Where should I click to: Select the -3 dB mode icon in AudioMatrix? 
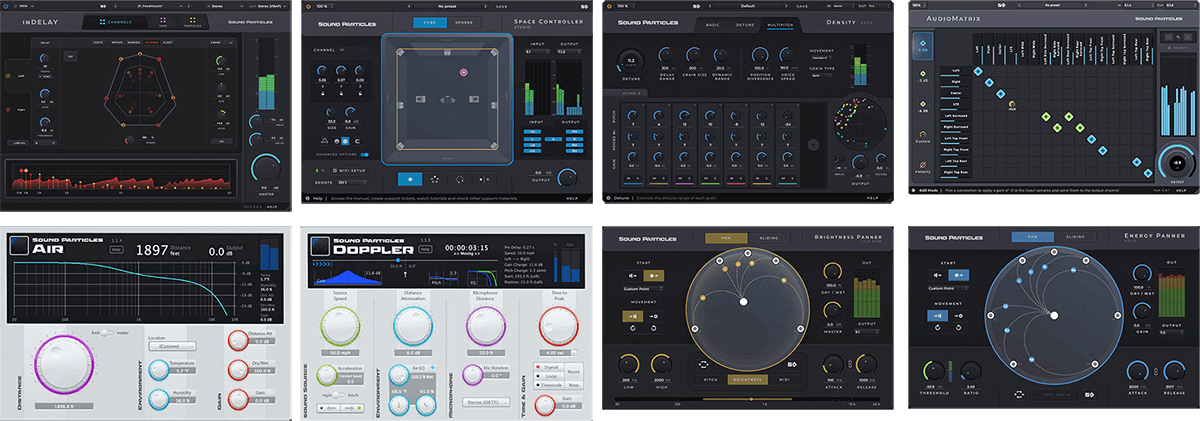click(x=922, y=77)
